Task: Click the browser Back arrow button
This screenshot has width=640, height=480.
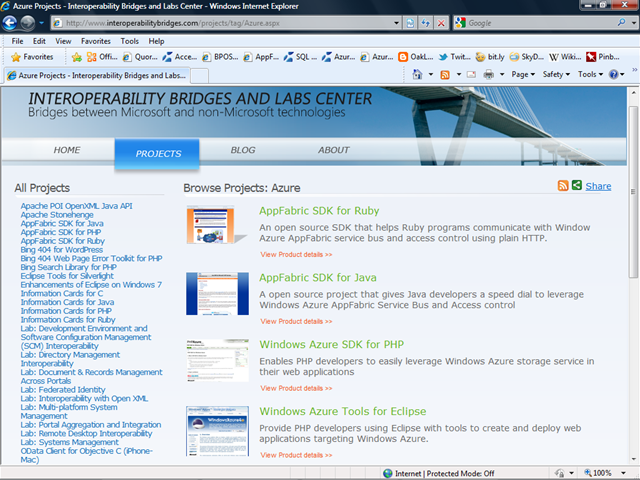Action: coord(9,22)
